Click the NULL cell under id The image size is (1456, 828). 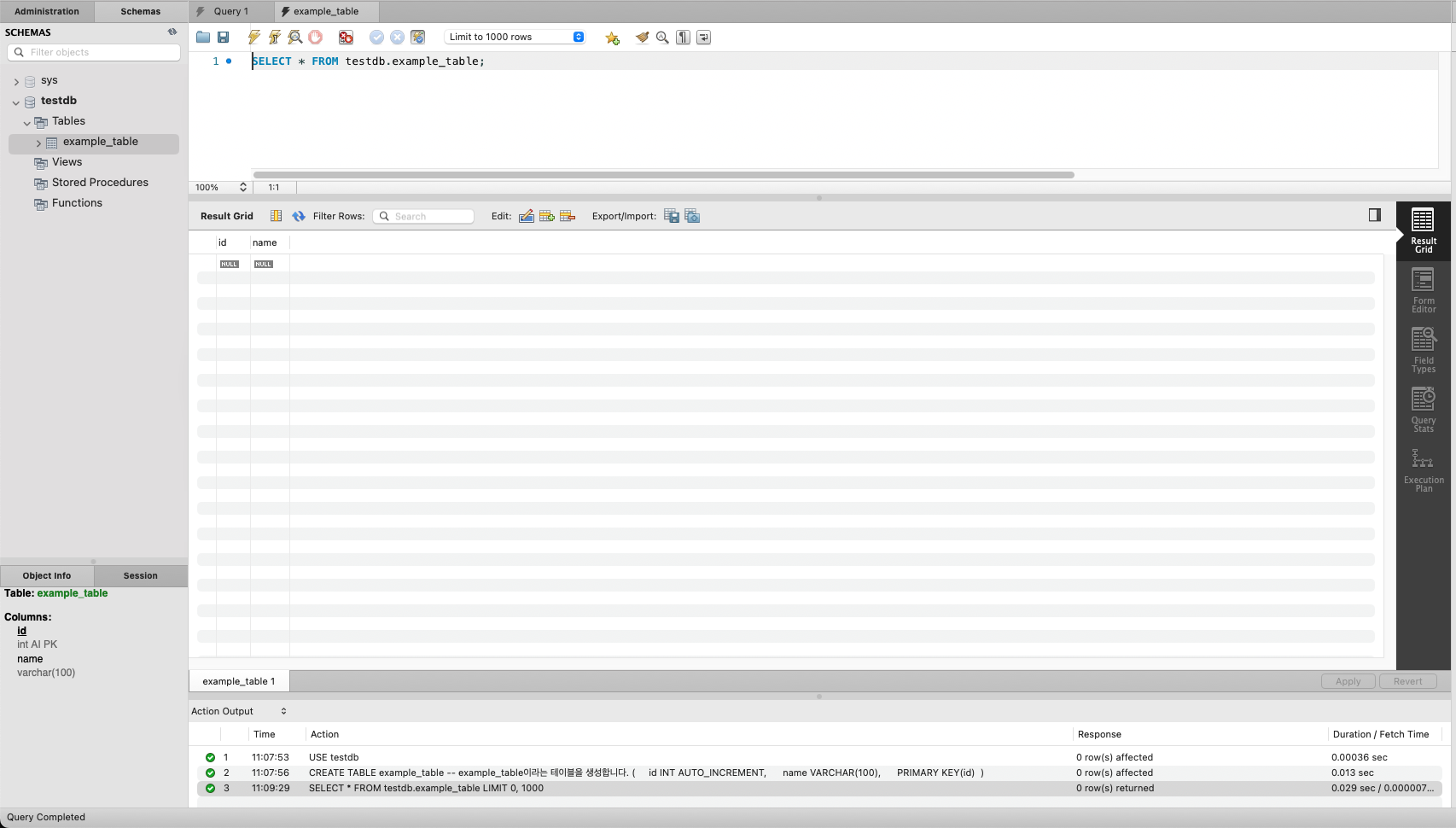(230, 265)
